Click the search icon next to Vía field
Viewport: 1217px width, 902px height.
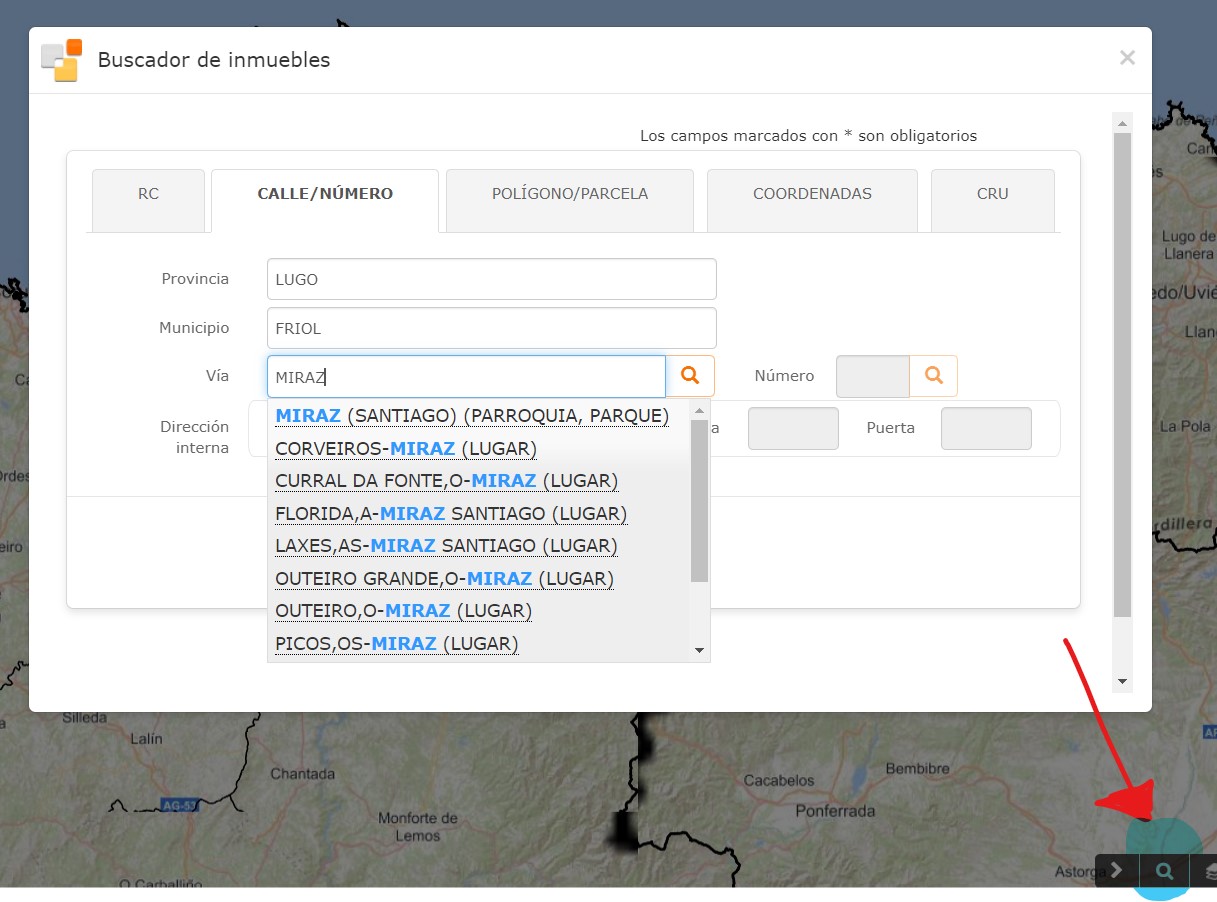(x=690, y=376)
